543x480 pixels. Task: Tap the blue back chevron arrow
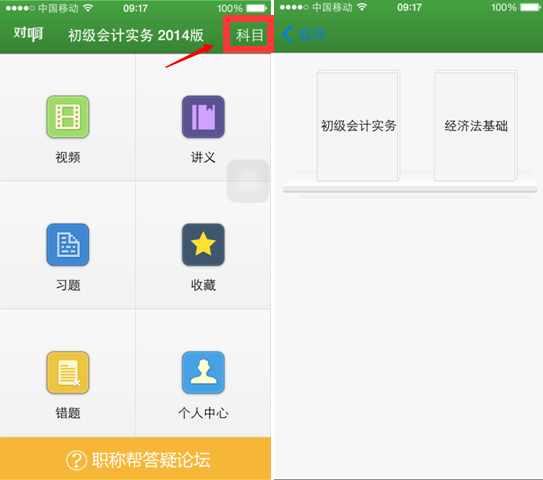click(287, 34)
